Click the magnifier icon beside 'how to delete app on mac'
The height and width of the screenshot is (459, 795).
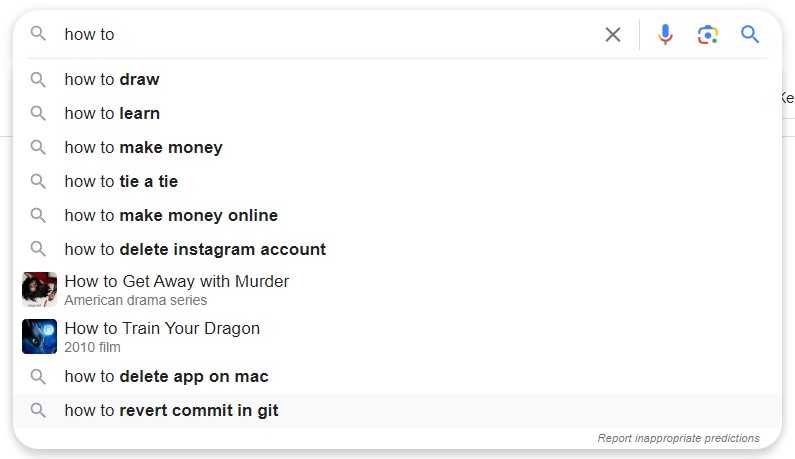[38, 377]
